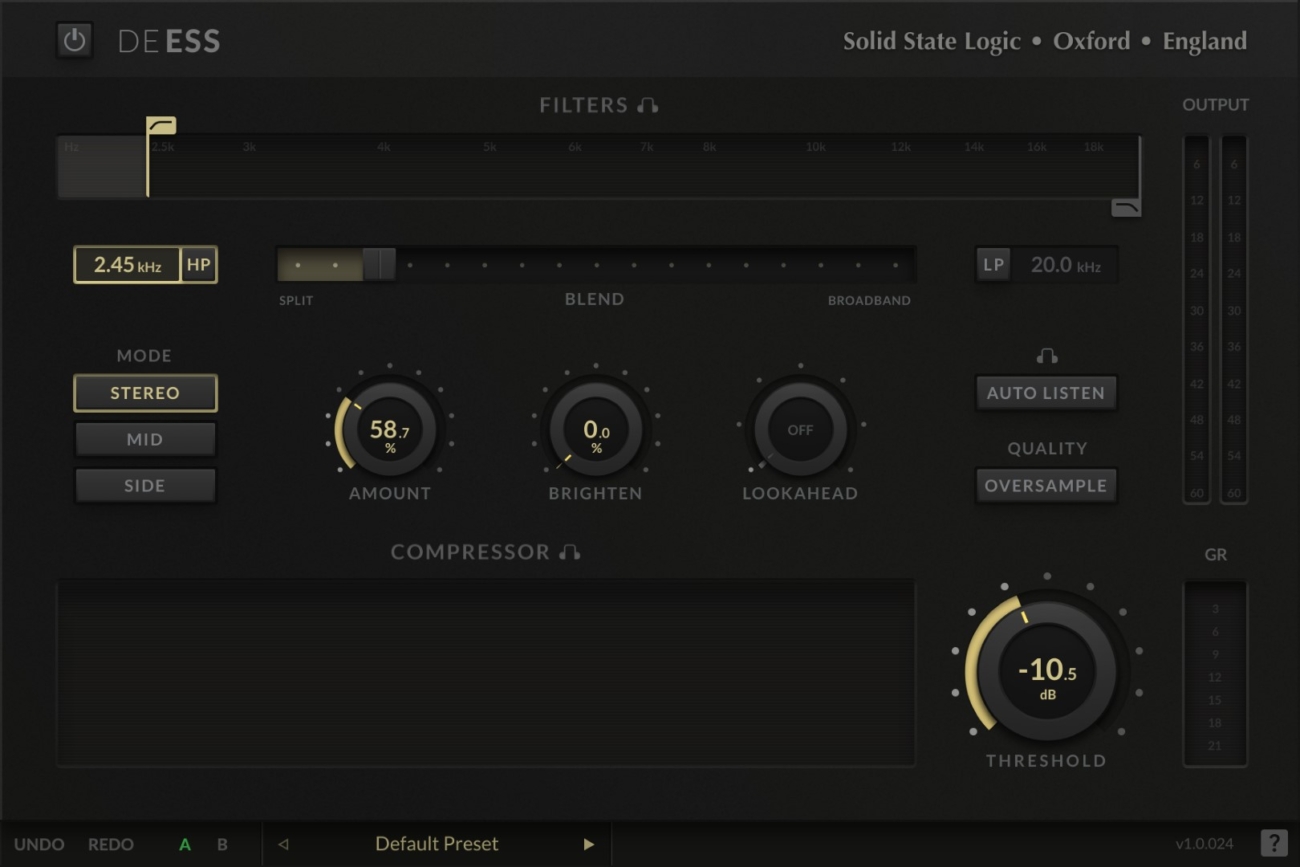Click the 20.0 kHz low-pass frequency field
The height and width of the screenshot is (867, 1300).
(x=1065, y=265)
